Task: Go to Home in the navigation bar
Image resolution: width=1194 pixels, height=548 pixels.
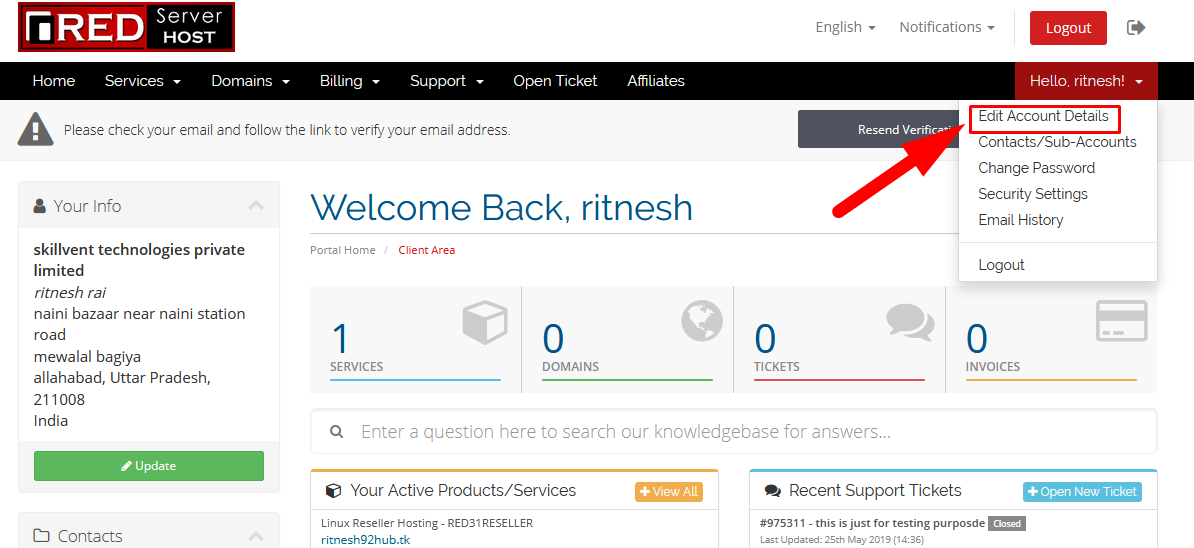Action: pyautogui.click(x=53, y=81)
